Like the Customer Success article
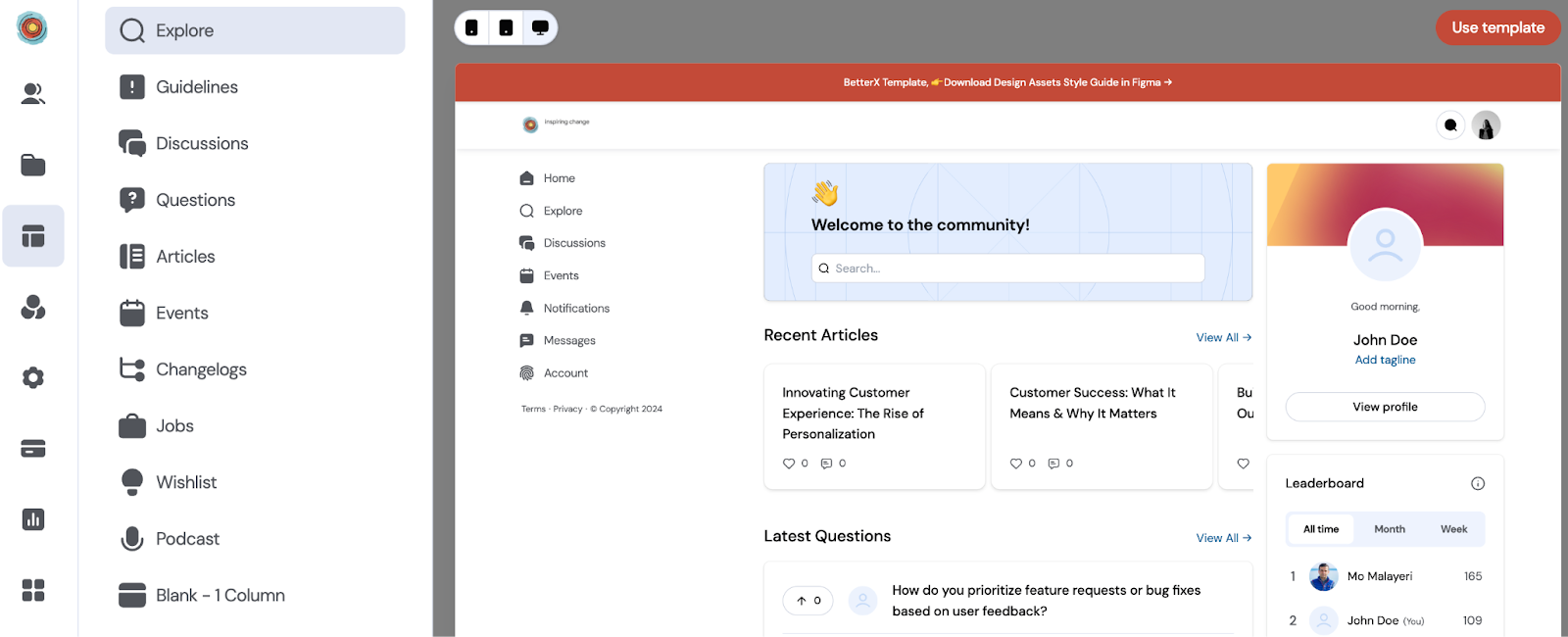 point(1016,464)
